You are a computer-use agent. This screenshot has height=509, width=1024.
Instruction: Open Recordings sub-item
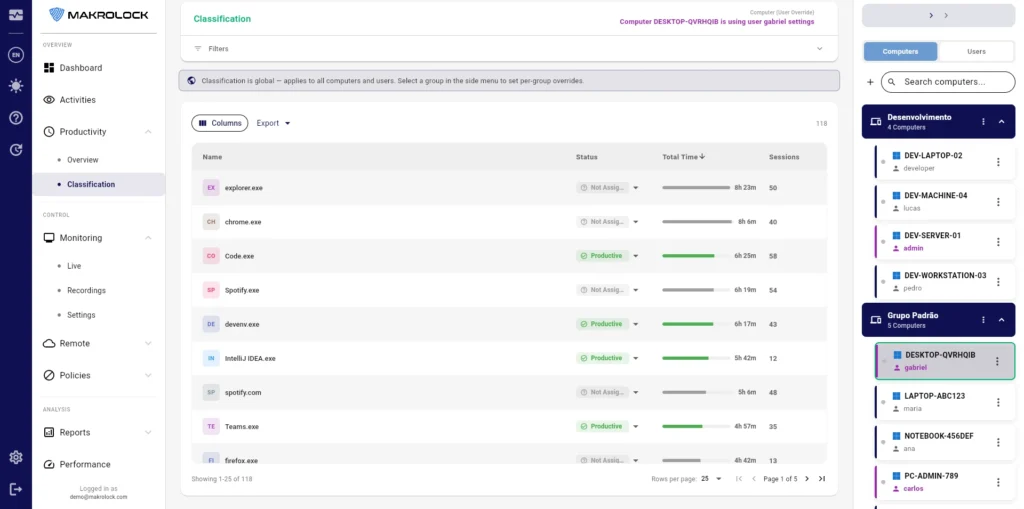click(x=86, y=290)
